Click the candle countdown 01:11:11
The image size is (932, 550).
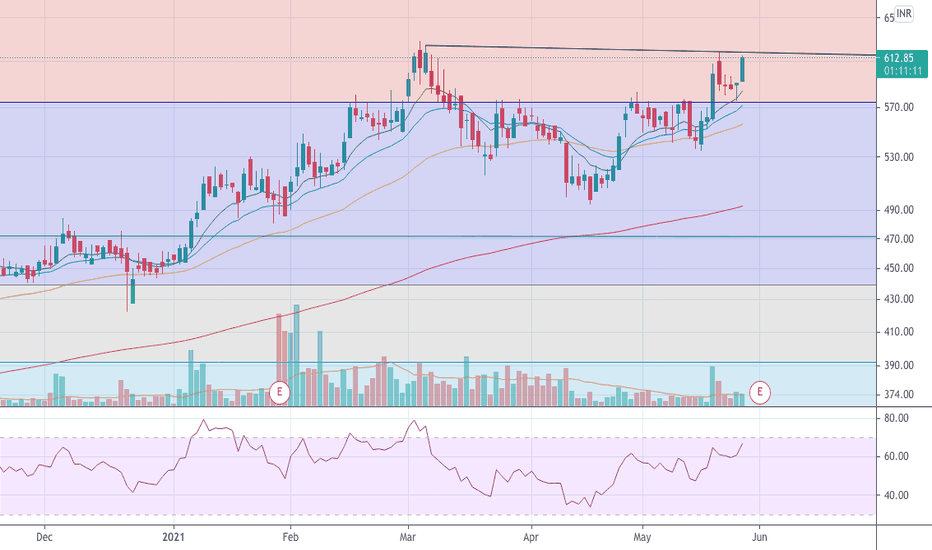pyautogui.click(x=902, y=71)
